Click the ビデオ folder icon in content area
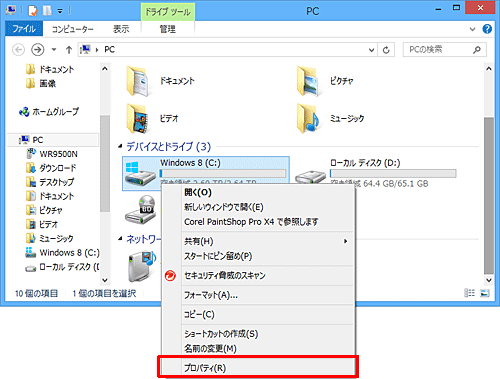The image size is (500, 379). pos(138,118)
